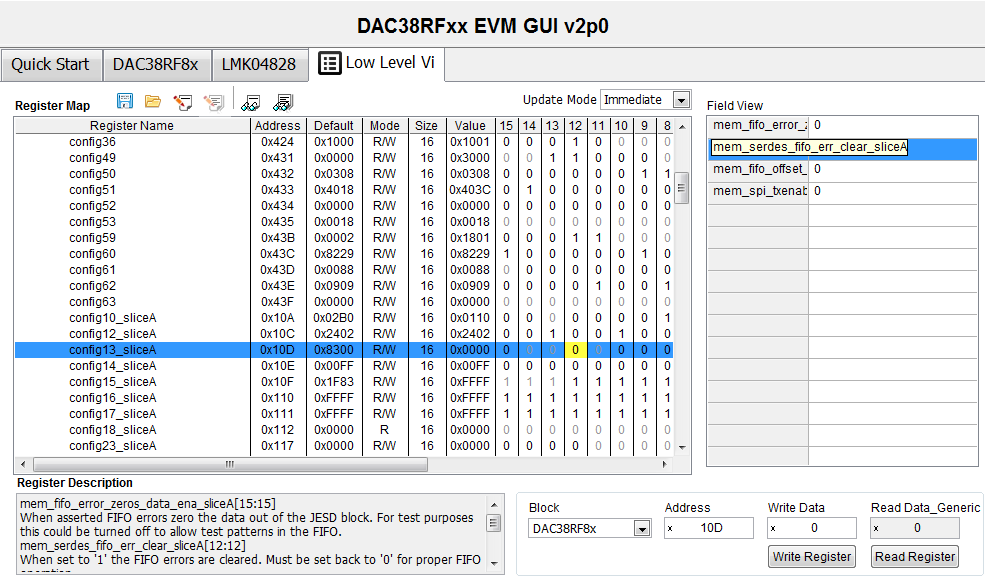Viewport: 985px width, 576px height.
Task: Click Register Description scroll up arrow
Action: coord(494,505)
